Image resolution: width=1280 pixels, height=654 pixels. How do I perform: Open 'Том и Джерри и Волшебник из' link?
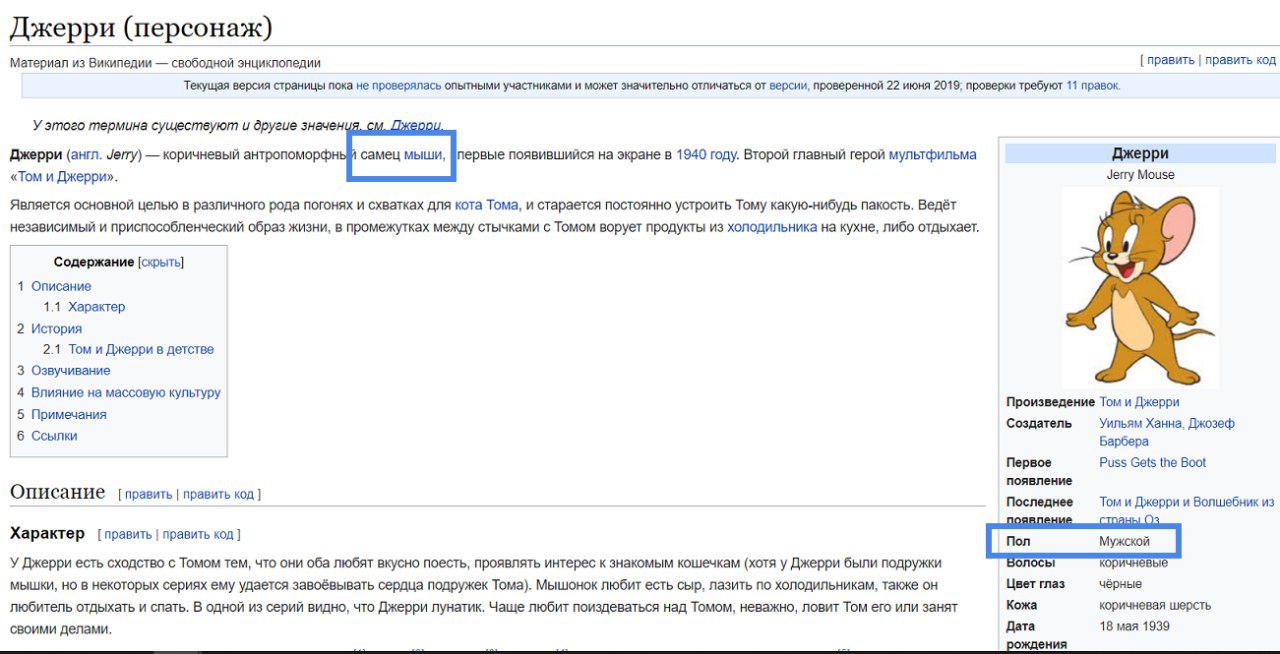click(x=1186, y=502)
